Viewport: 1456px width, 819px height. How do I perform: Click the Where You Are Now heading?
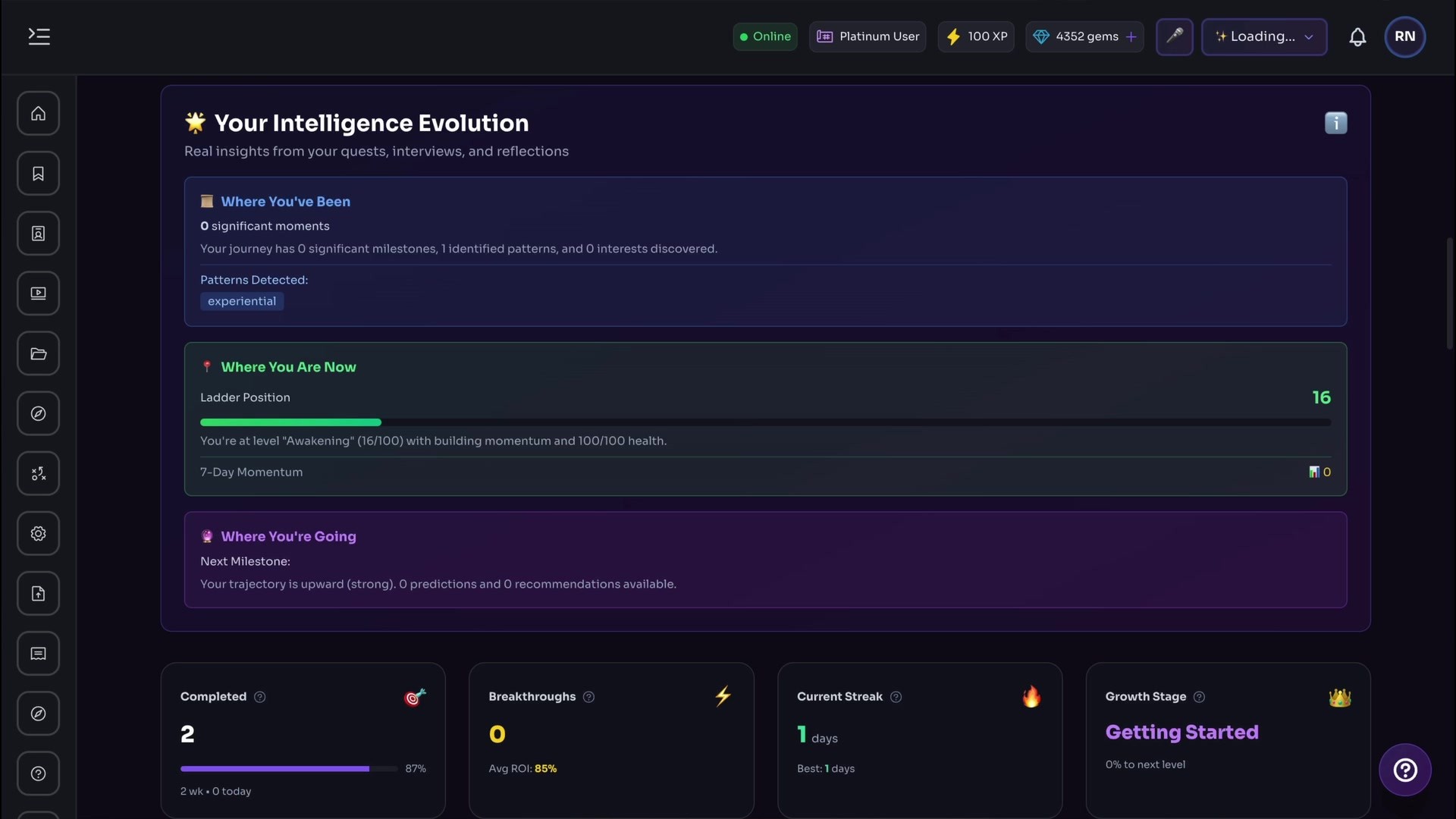[288, 367]
